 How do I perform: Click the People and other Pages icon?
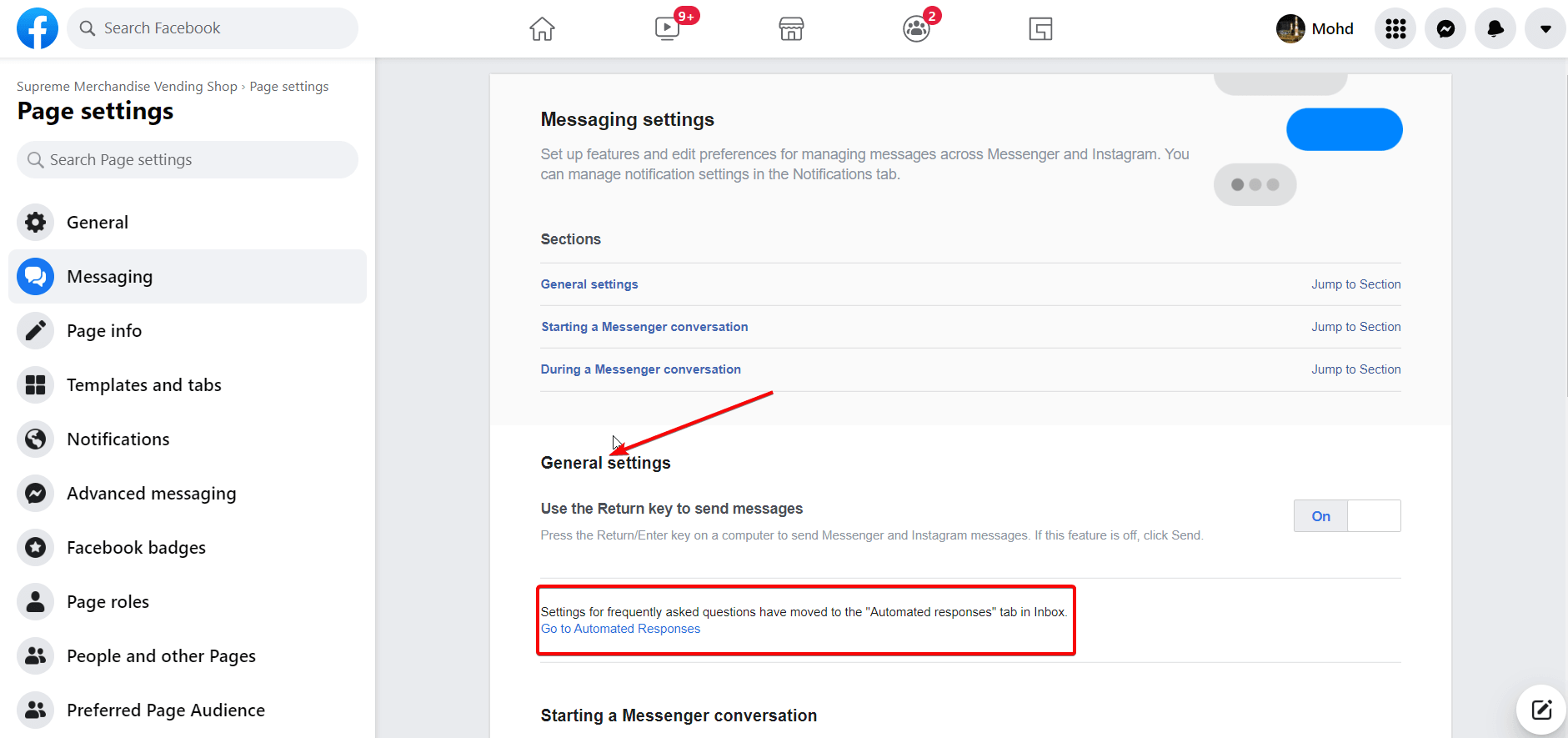(x=35, y=656)
